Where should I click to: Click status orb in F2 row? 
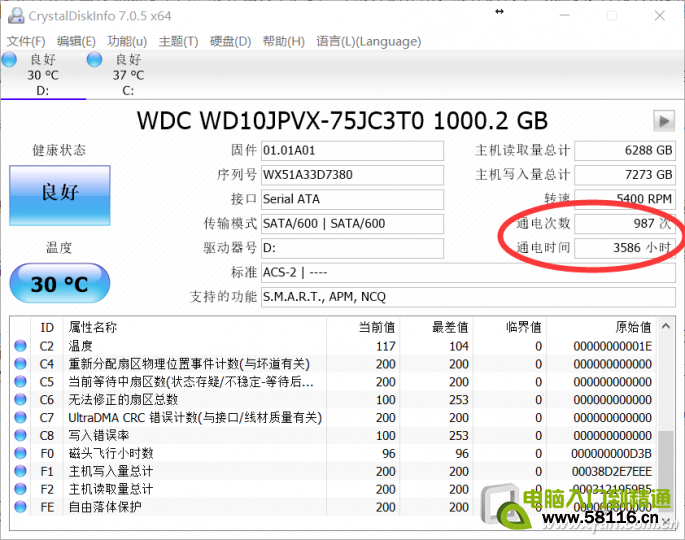[x=20, y=489]
